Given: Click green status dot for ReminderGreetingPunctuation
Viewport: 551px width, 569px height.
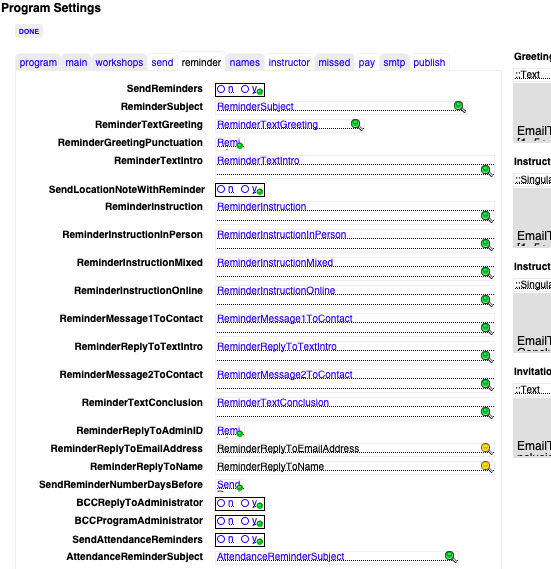Looking at the screenshot, I should (x=240, y=146).
